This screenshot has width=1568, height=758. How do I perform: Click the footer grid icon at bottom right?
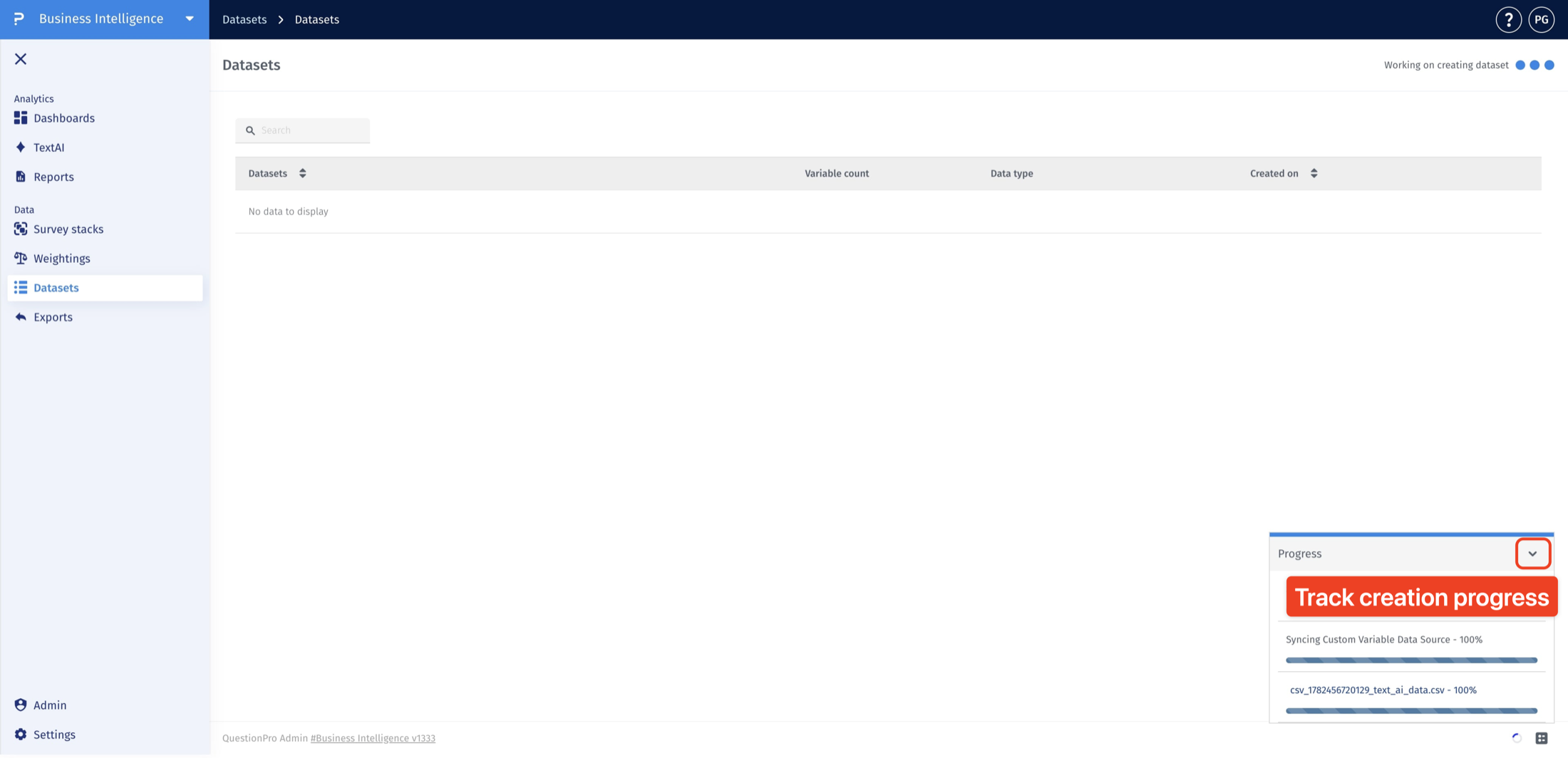tap(1541, 738)
